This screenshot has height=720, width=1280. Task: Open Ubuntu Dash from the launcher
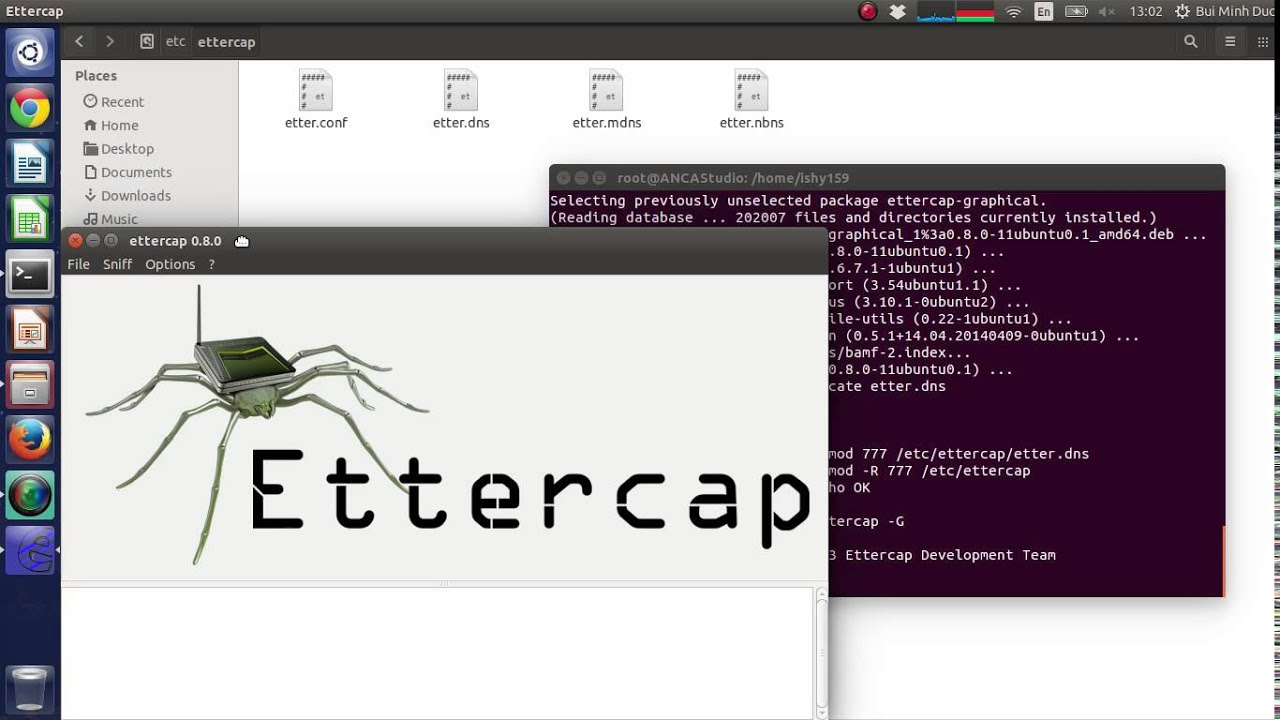(x=30, y=53)
